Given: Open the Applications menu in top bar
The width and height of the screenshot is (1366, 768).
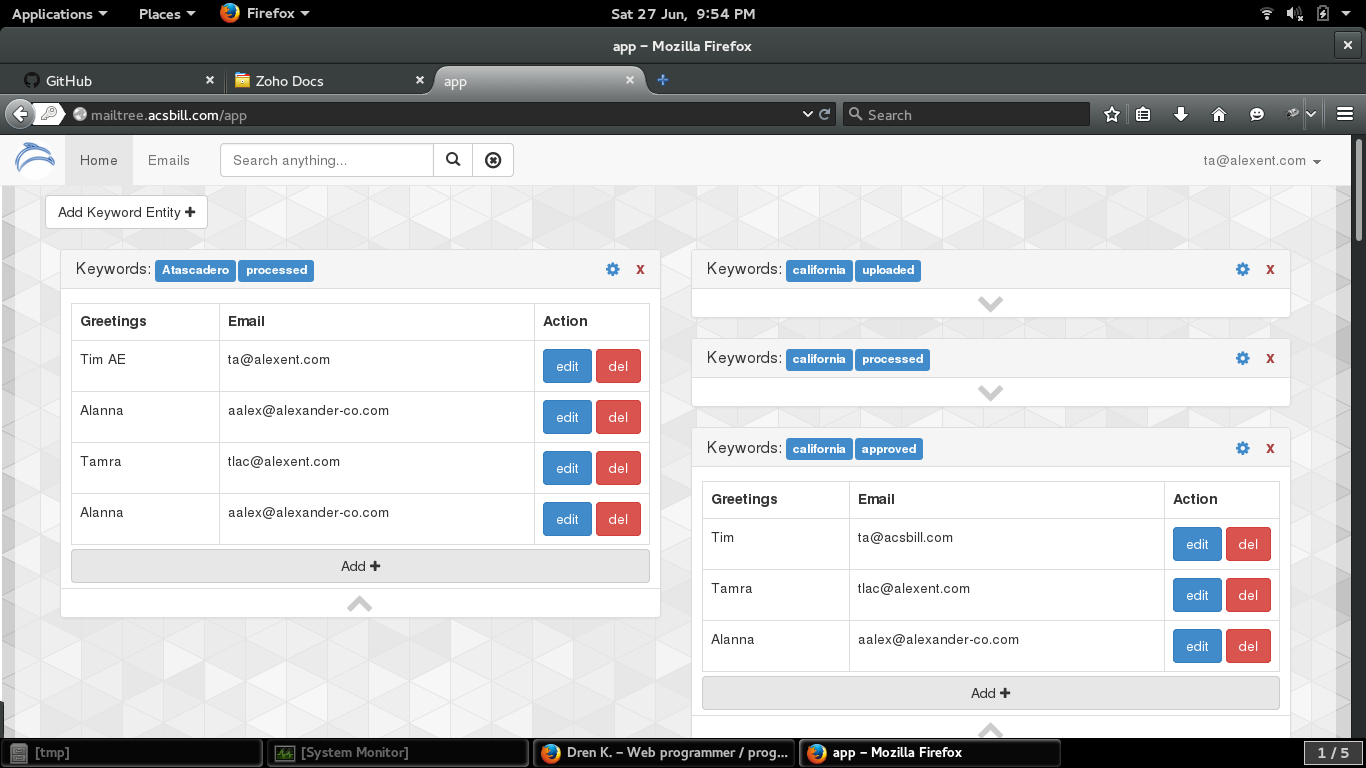Looking at the screenshot, I should [x=59, y=14].
